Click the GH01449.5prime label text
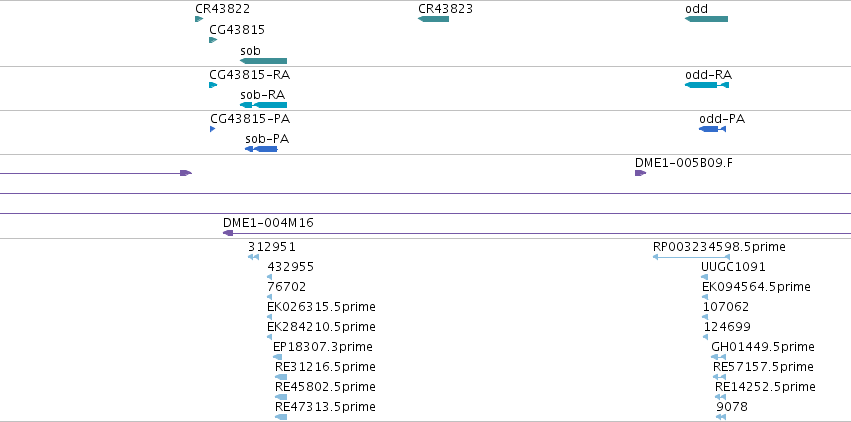 tap(763, 347)
